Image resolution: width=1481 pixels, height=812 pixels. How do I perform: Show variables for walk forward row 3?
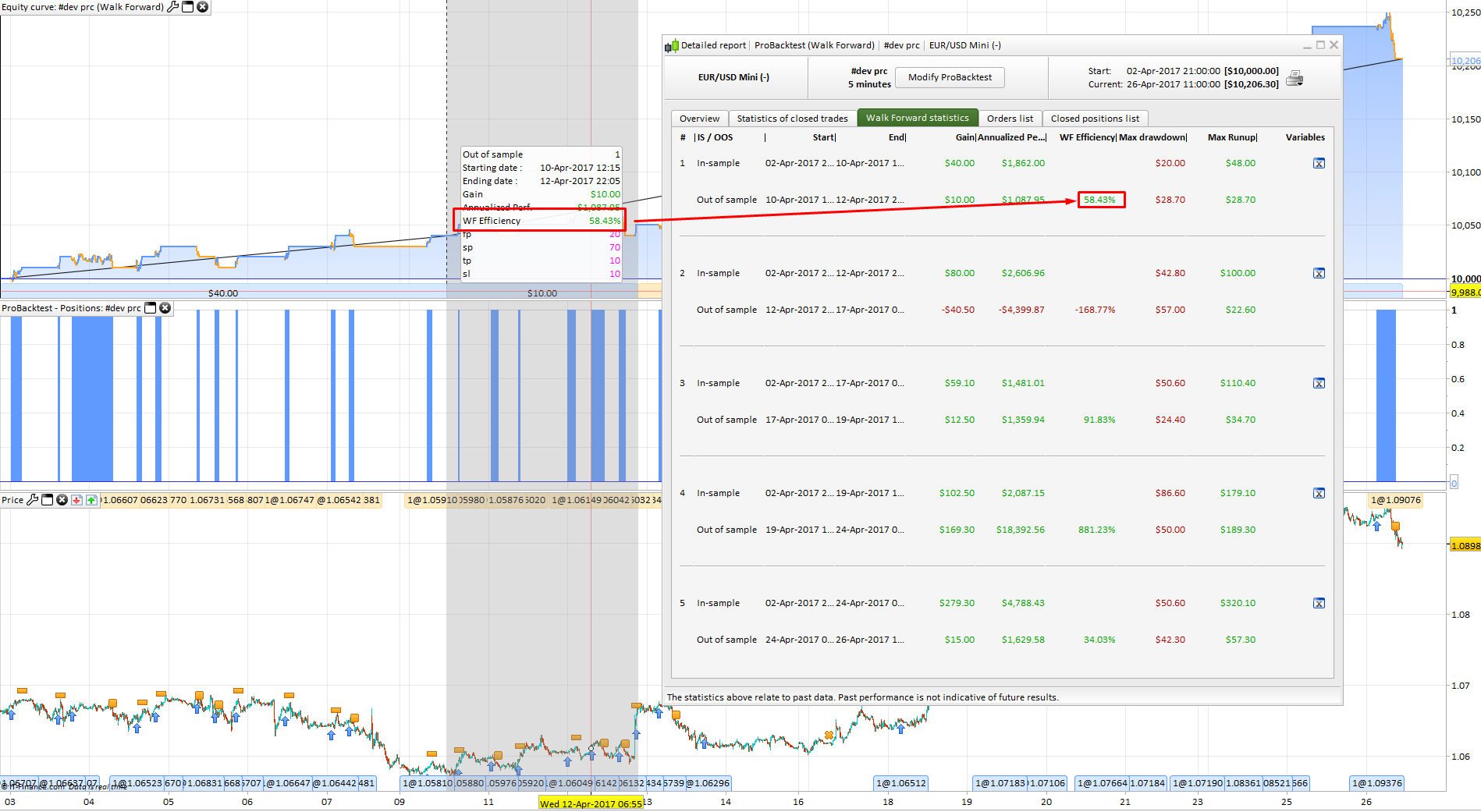point(1319,383)
